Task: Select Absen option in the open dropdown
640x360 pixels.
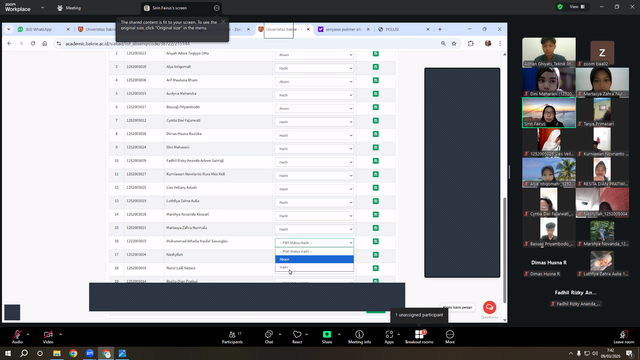Action: 314,259
